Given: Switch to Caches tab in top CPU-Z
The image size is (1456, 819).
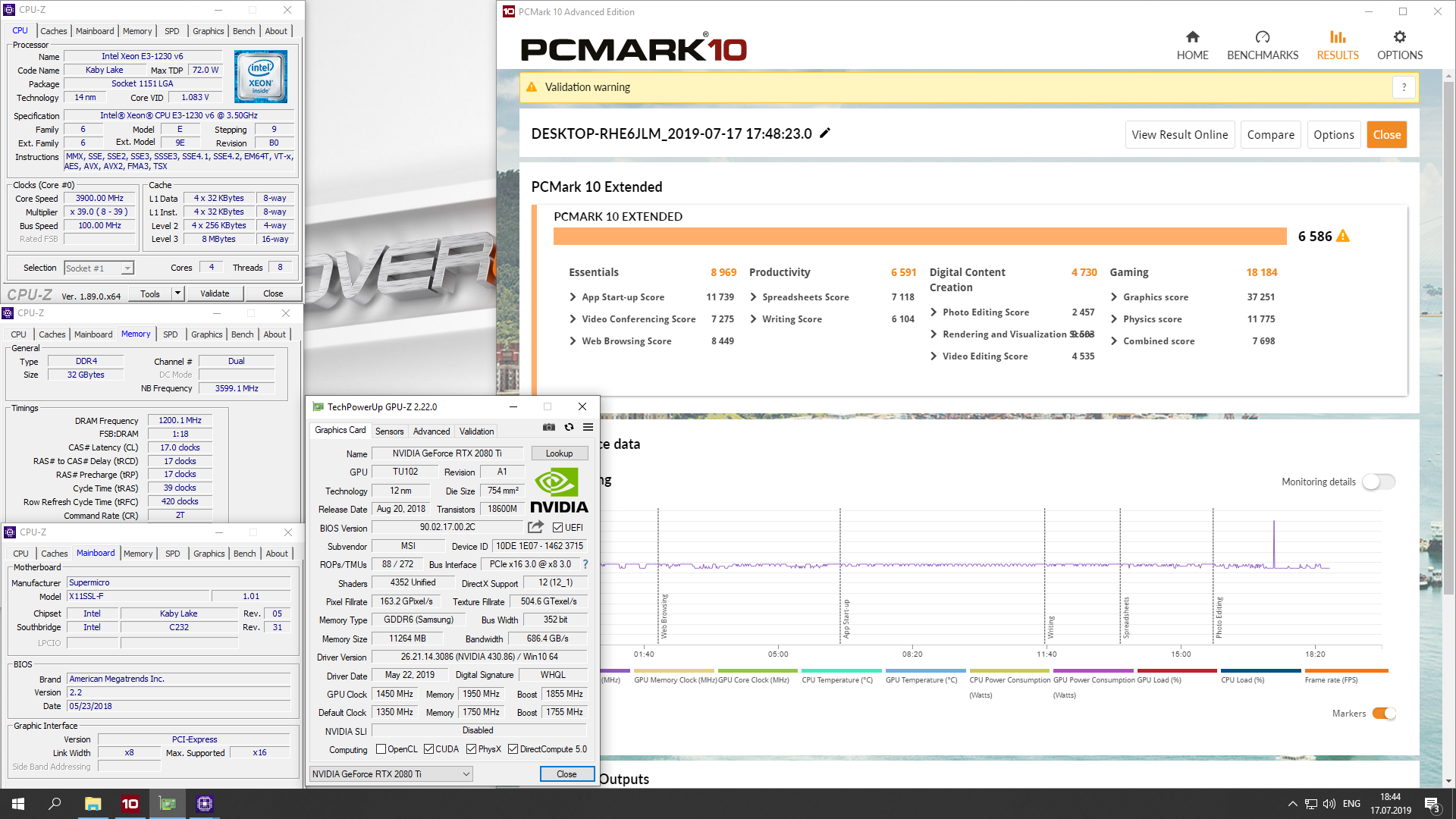Looking at the screenshot, I should click(54, 31).
